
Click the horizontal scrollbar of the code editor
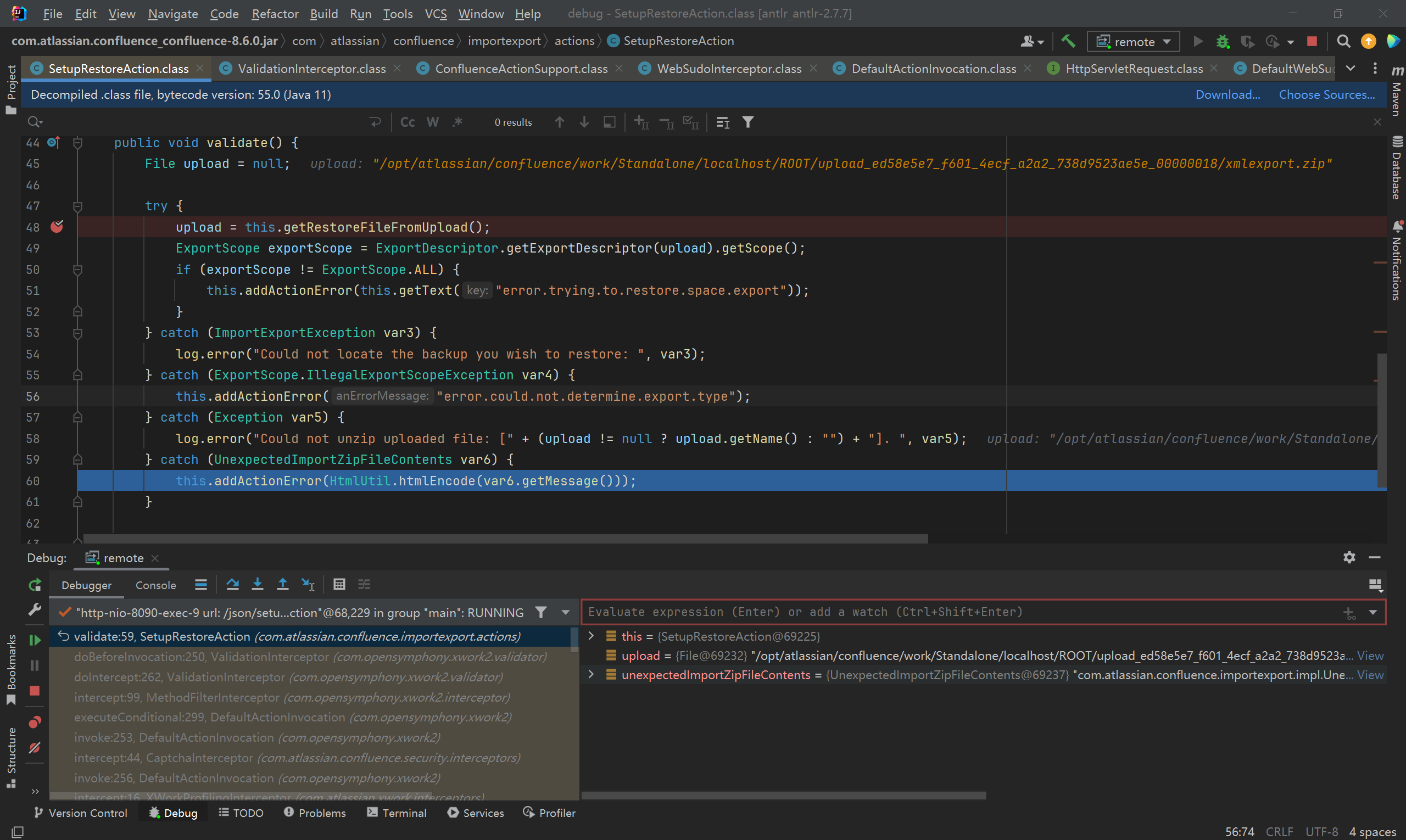[x=506, y=539]
